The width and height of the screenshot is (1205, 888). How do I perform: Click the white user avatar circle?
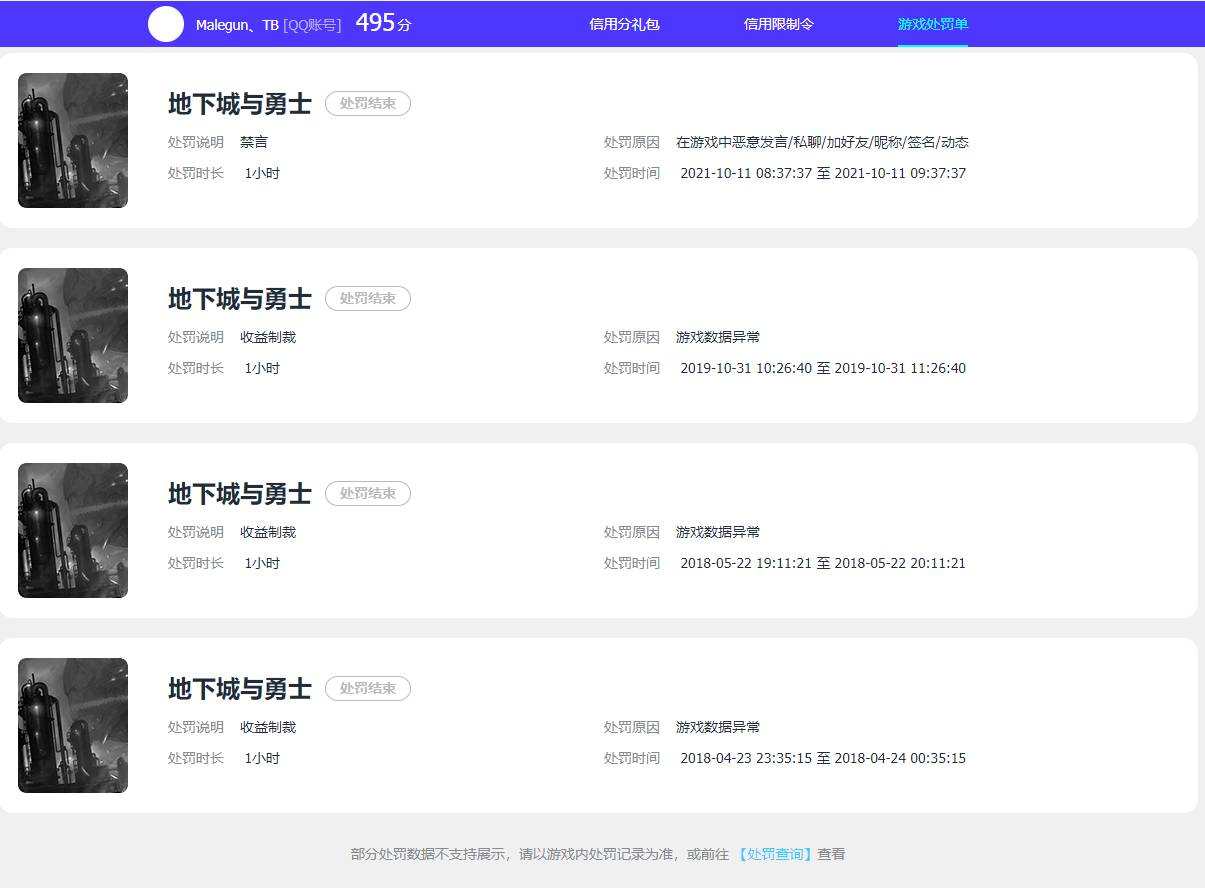tap(166, 24)
